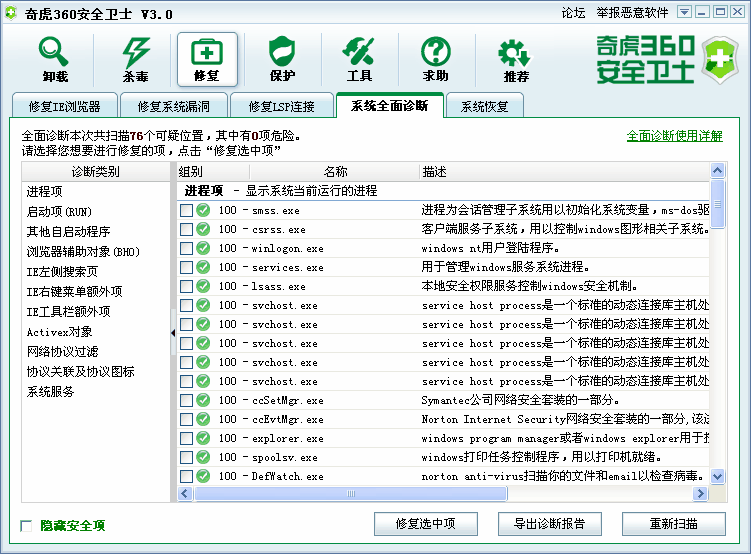This screenshot has width=751, height=554.
Task: Tick the checkbox for csrss.exe
Action: click(186, 230)
